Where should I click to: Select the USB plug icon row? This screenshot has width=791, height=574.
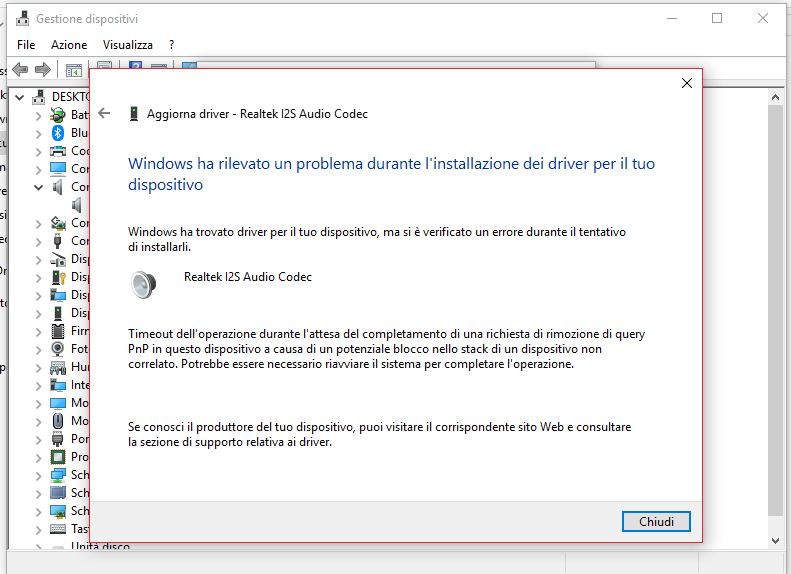[x=58, y=241]
